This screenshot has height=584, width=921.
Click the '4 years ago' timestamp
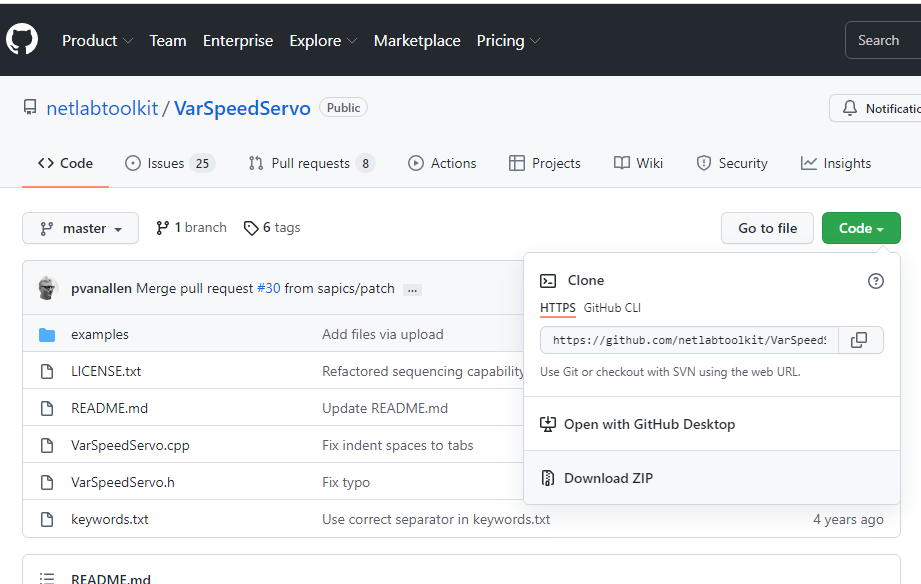[848, 519]
